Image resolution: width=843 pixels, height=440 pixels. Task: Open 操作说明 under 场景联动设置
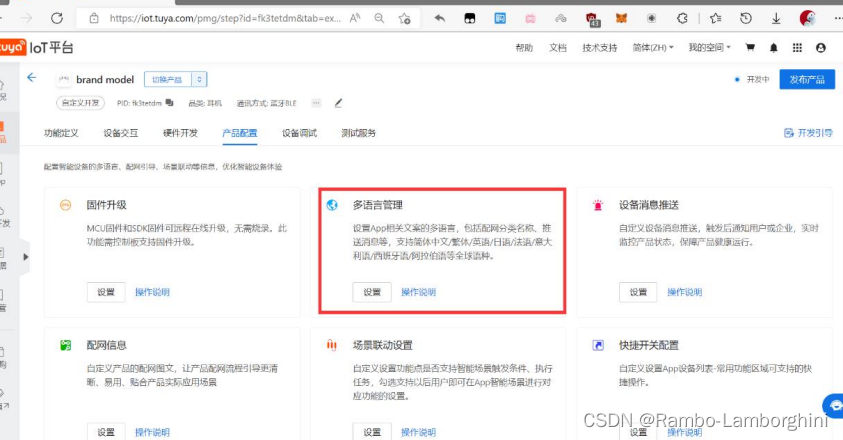[x=418, y=432]
